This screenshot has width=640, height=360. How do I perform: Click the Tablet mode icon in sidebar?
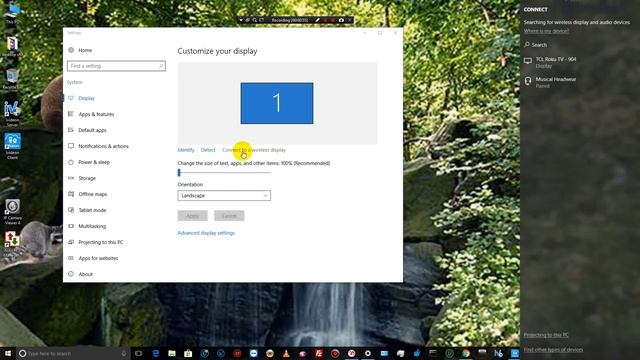click(x=71, y=210)
